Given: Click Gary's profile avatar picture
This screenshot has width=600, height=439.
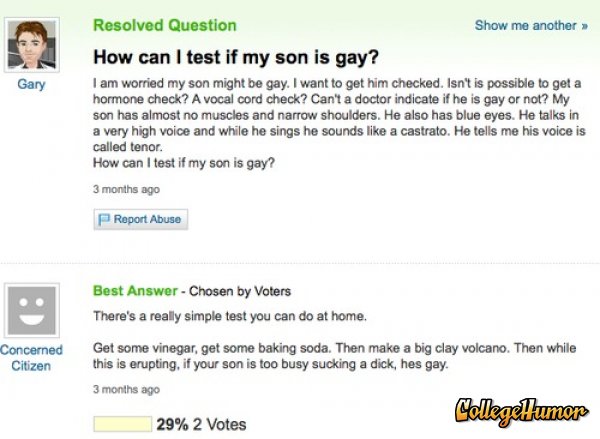Looking at the screenshot, I should click(x=30, y=43).
